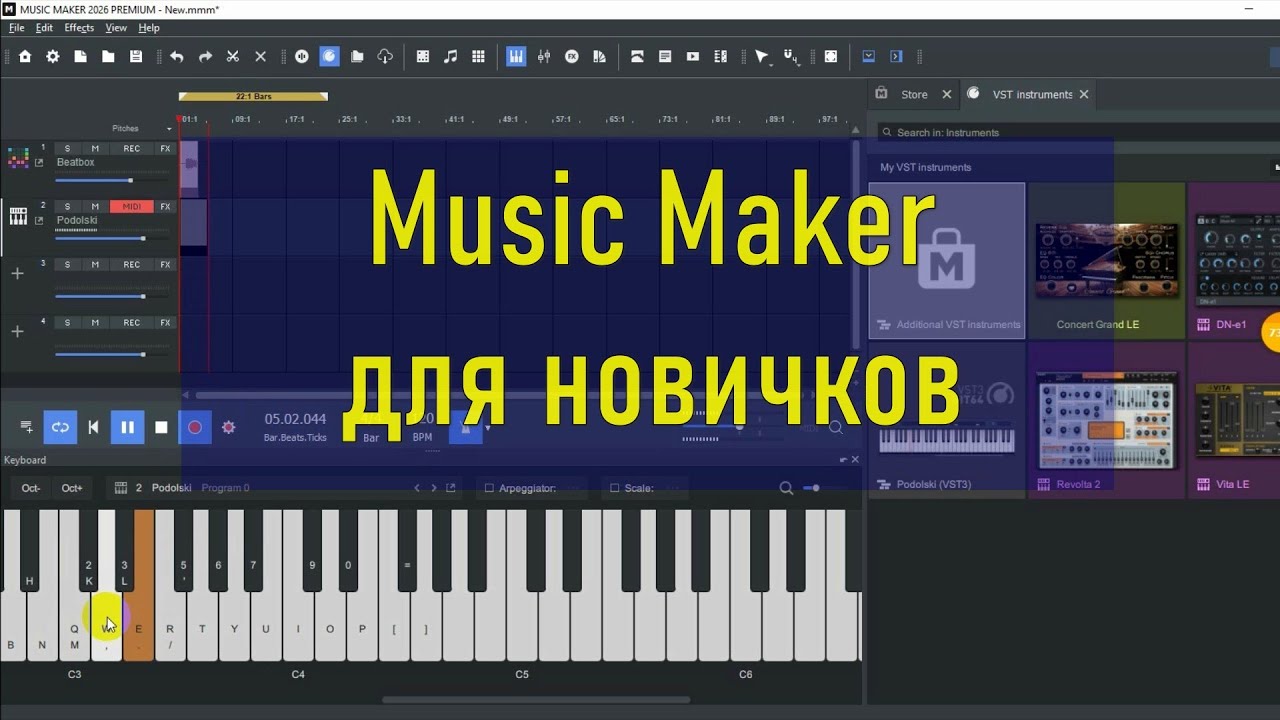Viewport: 1280px width, 720px height.
Task: Solo the Podolski track
Action: [67, 207]
